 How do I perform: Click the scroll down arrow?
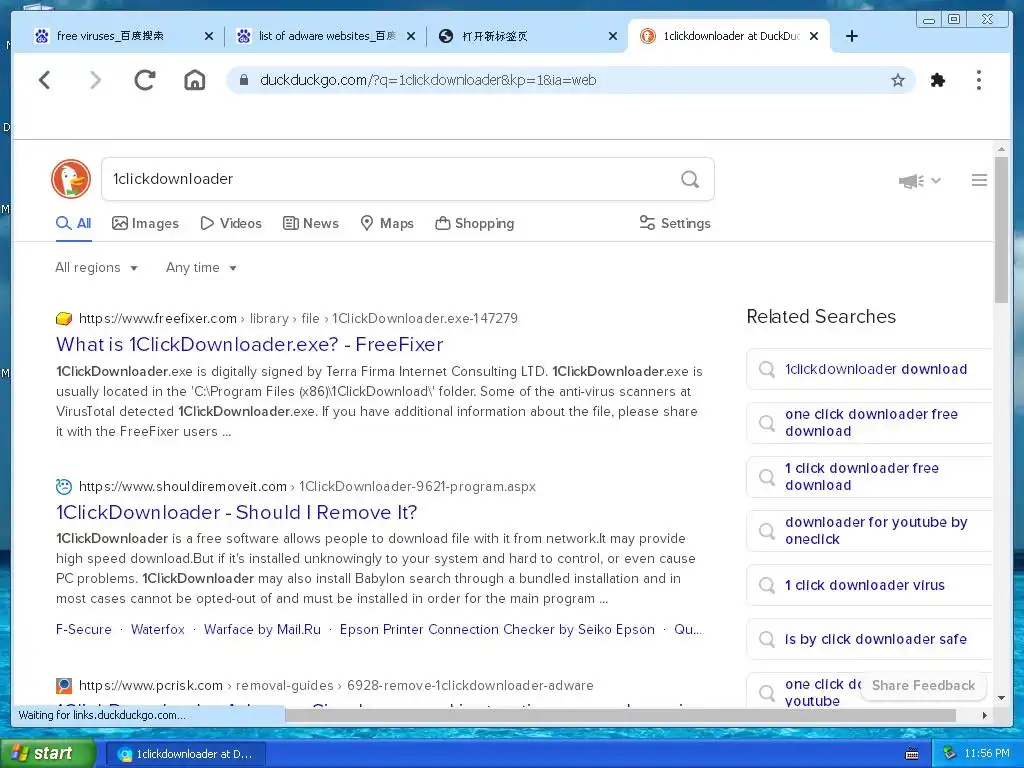coord(1001,698)
